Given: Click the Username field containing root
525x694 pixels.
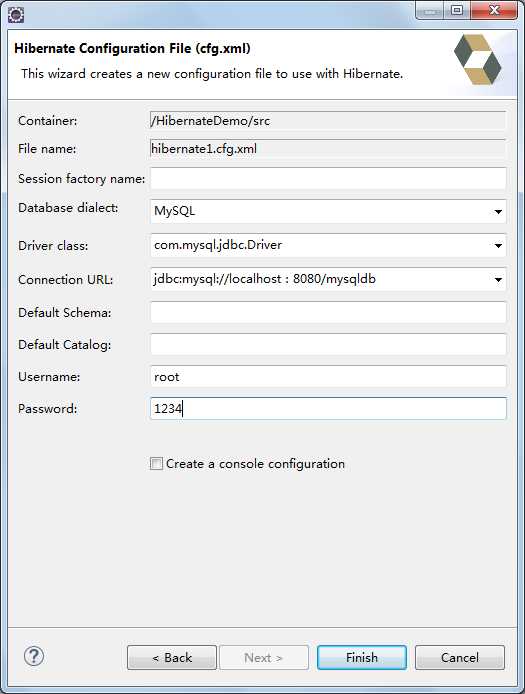Looking at the screenshot, I should 328,377.
